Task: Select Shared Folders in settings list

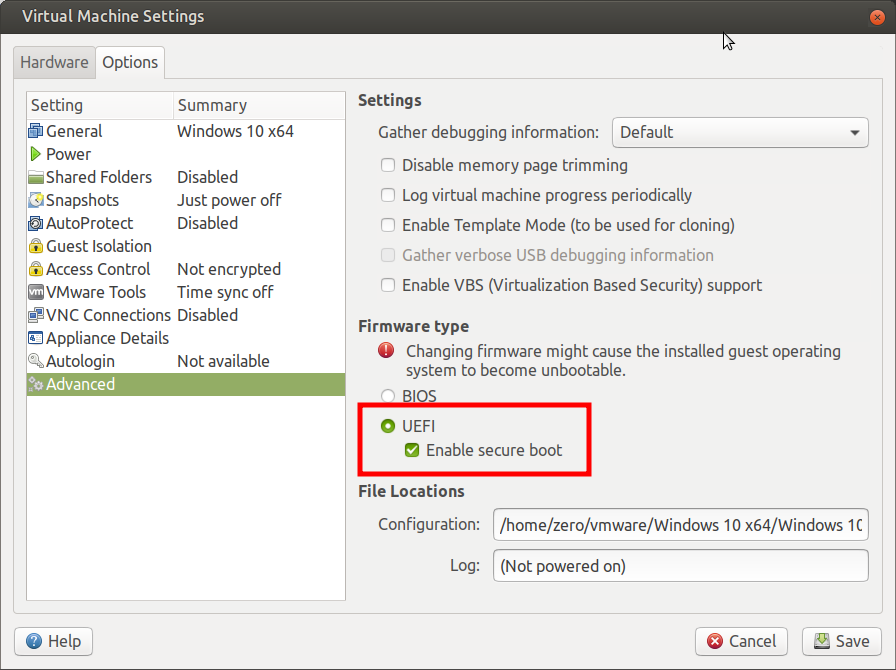Action: pyautogui.click(x=186, y=177)
